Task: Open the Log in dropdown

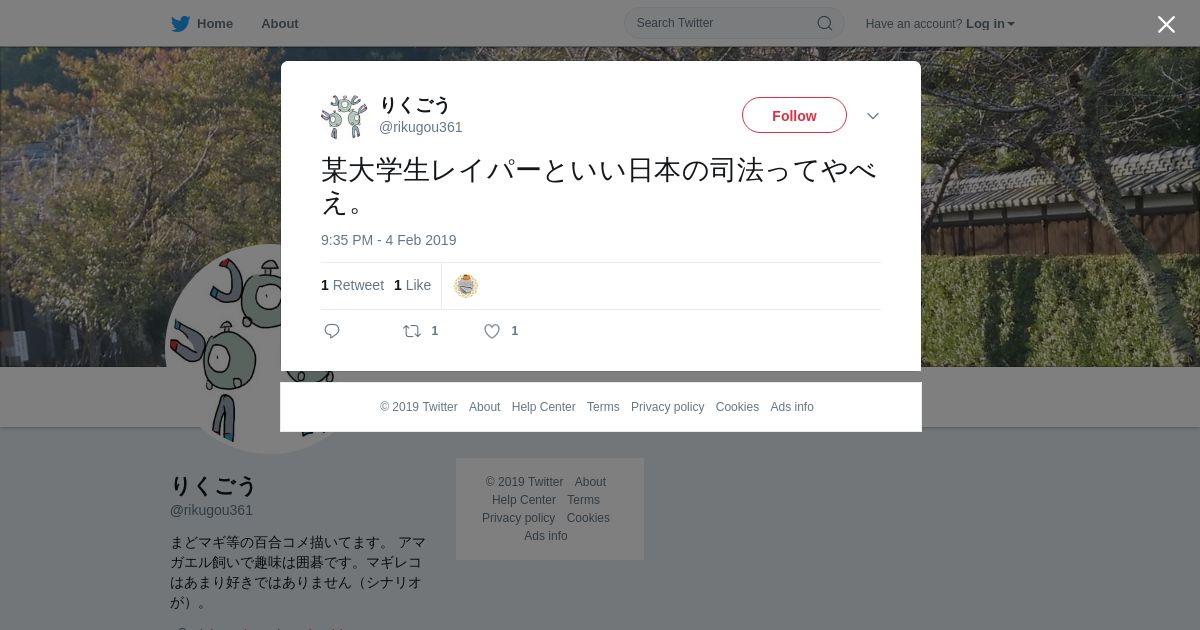Action: tap(990, 24)
